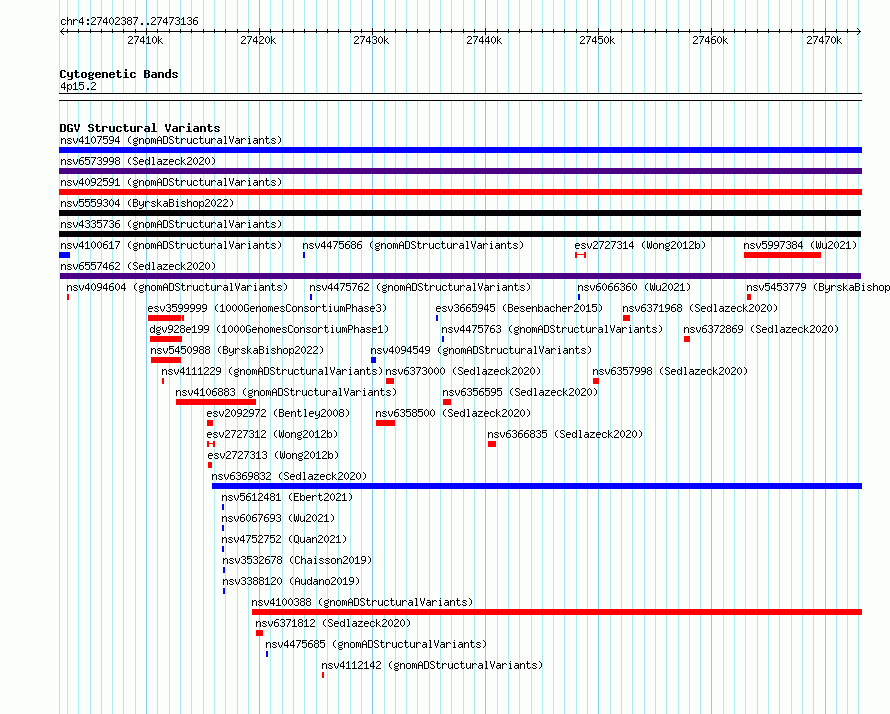This screenshot has width=890, height=714.
Task: Select nsv6366835 (Sedlazeck2020) label
Action: point(565,434)
